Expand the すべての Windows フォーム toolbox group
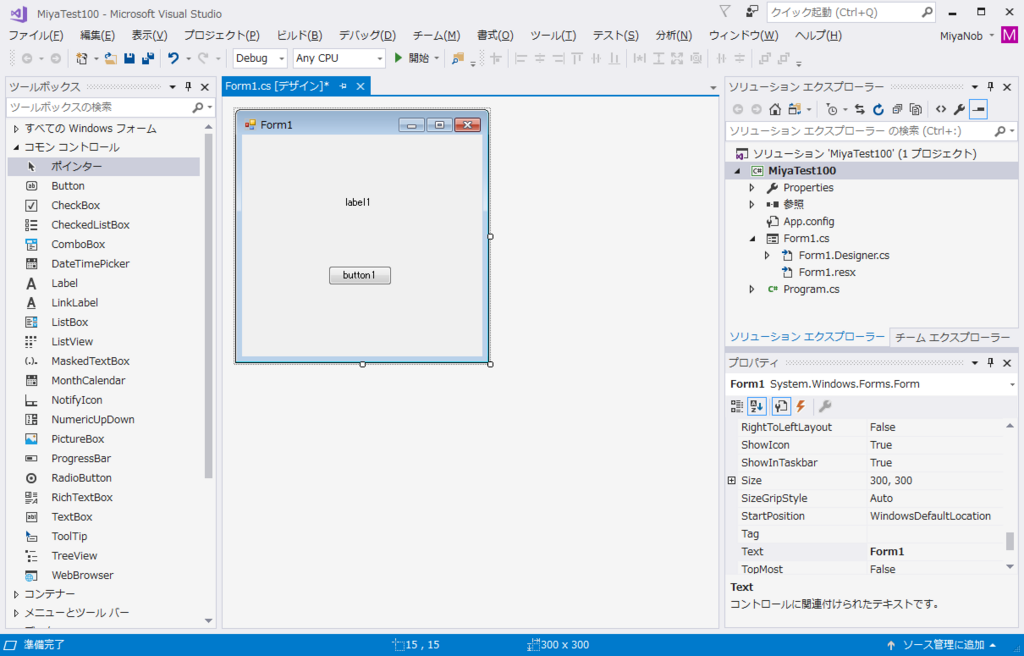 tap(16, 129)
